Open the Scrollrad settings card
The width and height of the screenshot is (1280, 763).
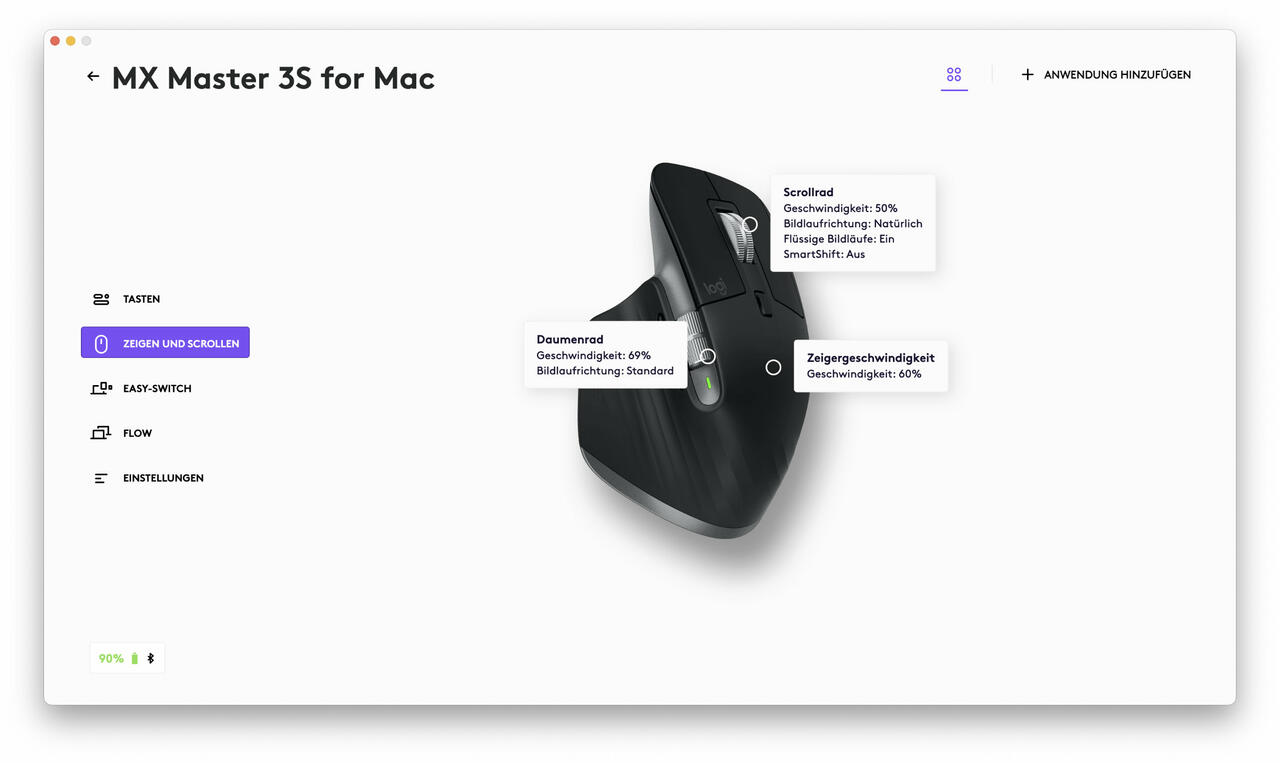853,223
